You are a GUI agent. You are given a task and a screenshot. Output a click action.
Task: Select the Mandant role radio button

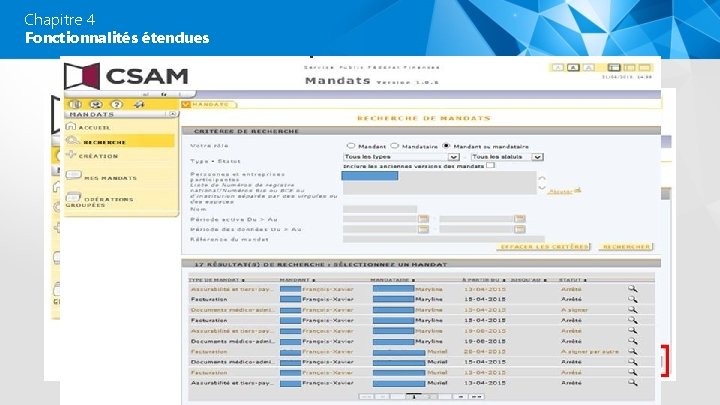pos(351,146)
